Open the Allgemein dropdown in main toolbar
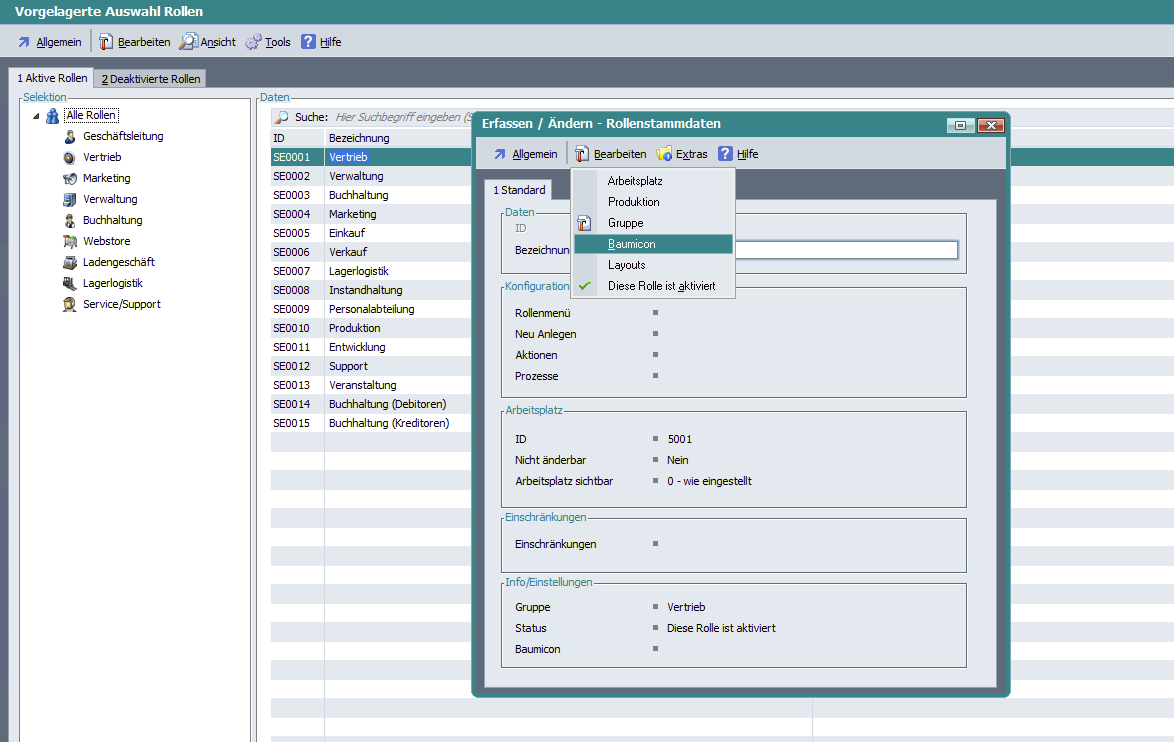The width and height of the screenshot is (1174, 742). point(50,42)
